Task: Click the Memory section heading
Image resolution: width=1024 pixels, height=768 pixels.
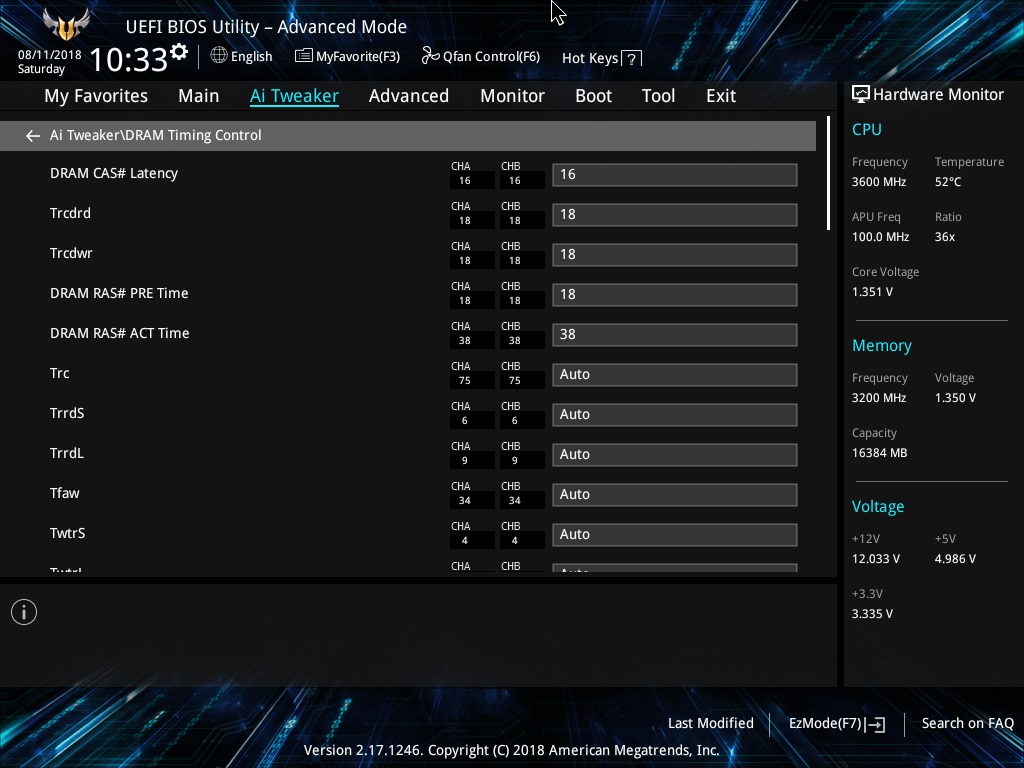Action: [x=882, y=346]
